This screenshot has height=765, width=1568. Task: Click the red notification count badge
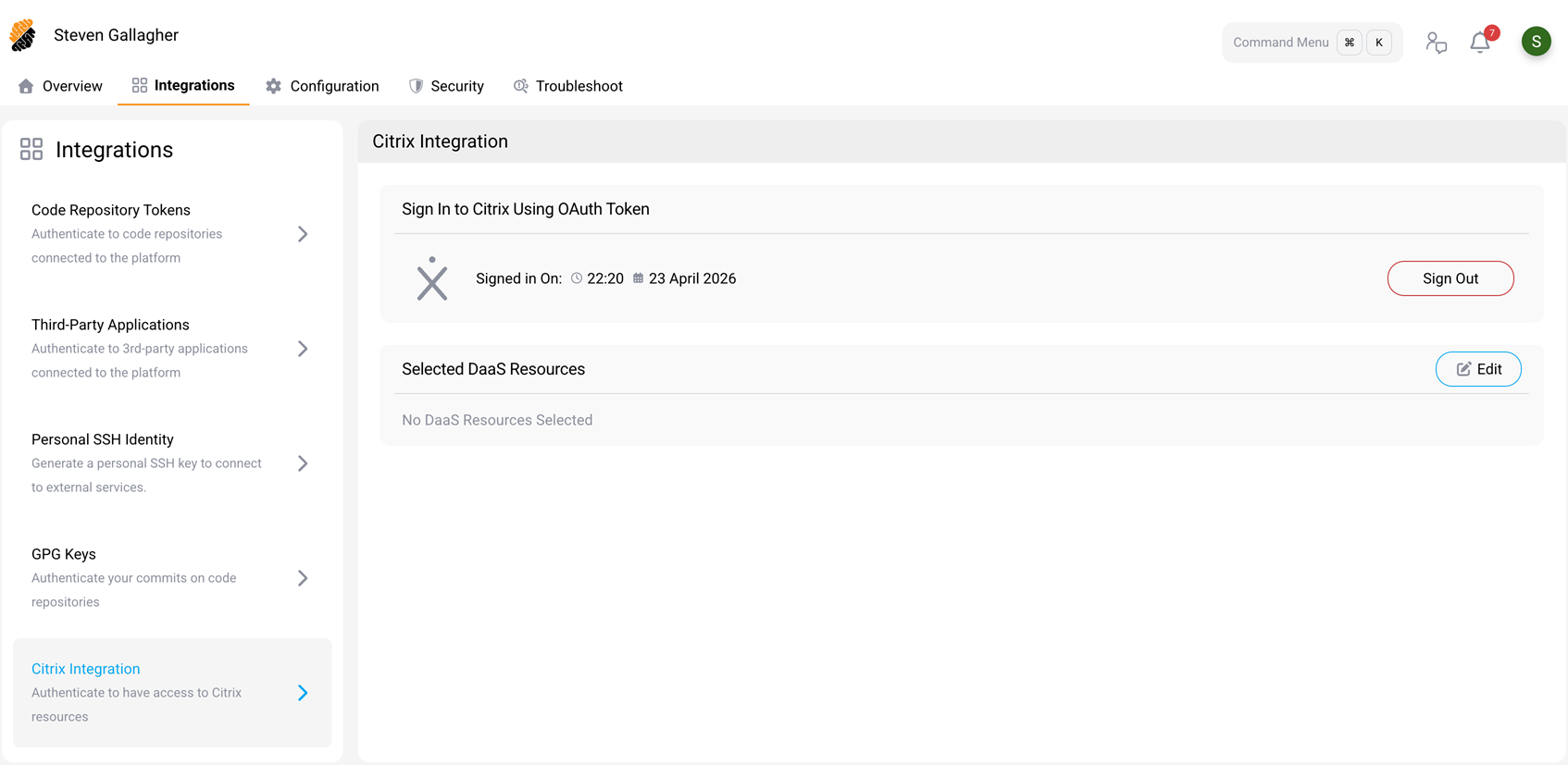tap(1492, 32)
